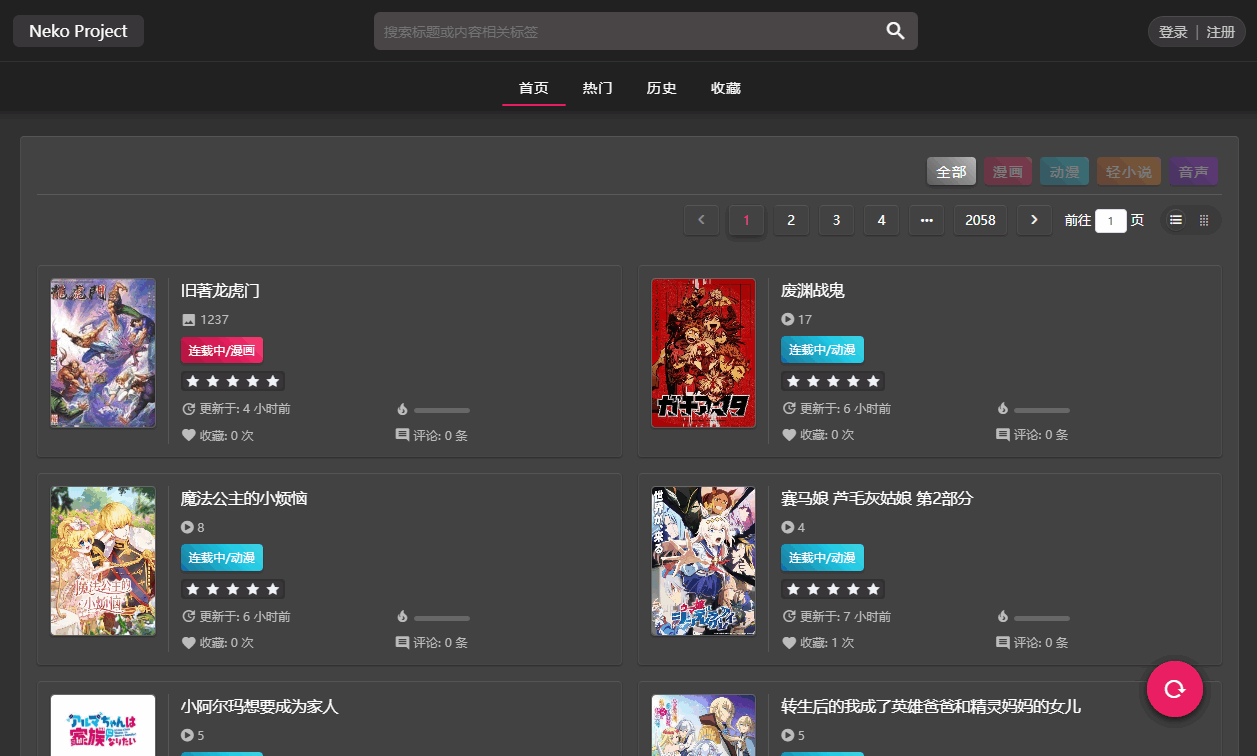Image resolution: width=1257 pixels, height=756 pixels.
Task: Switch to grid view layout icon
Action: pyautogui.click(x=1204, y=220)
